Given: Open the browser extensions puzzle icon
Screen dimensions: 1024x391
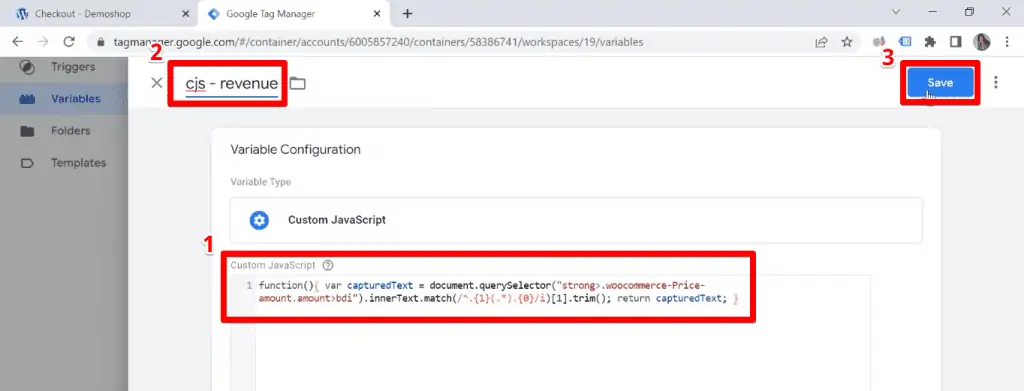Looking at the screenshot, I should (x=930, y=42).
